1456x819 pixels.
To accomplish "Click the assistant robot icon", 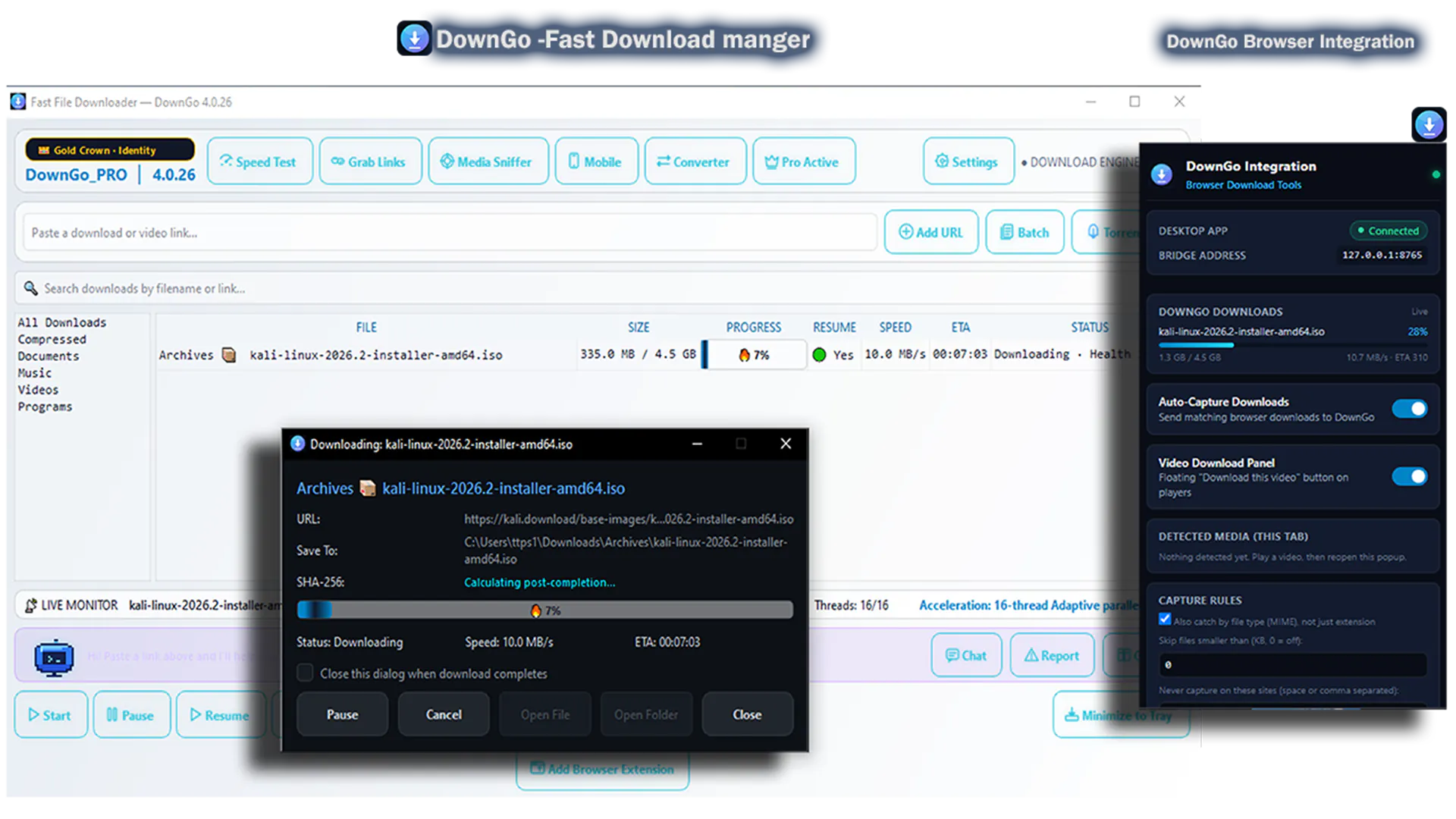I will [54, 658].
